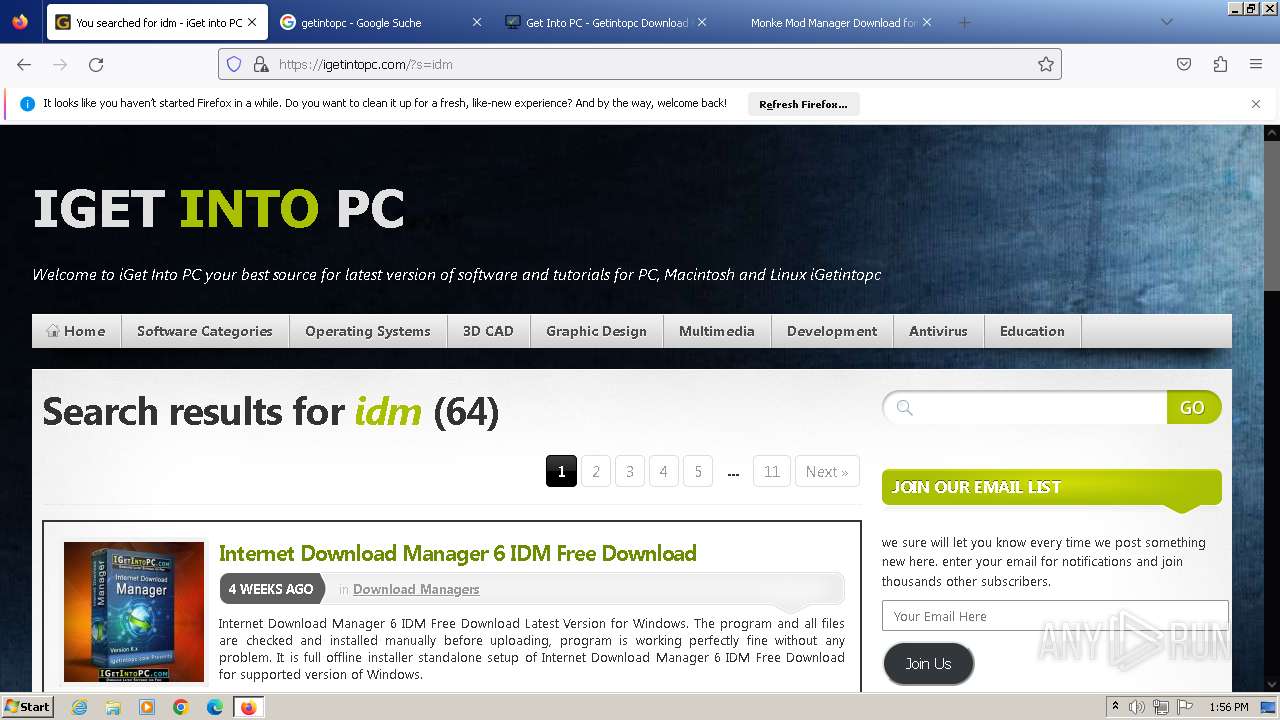
Task: Close the Google Suche tab
Action: [477, 22]
